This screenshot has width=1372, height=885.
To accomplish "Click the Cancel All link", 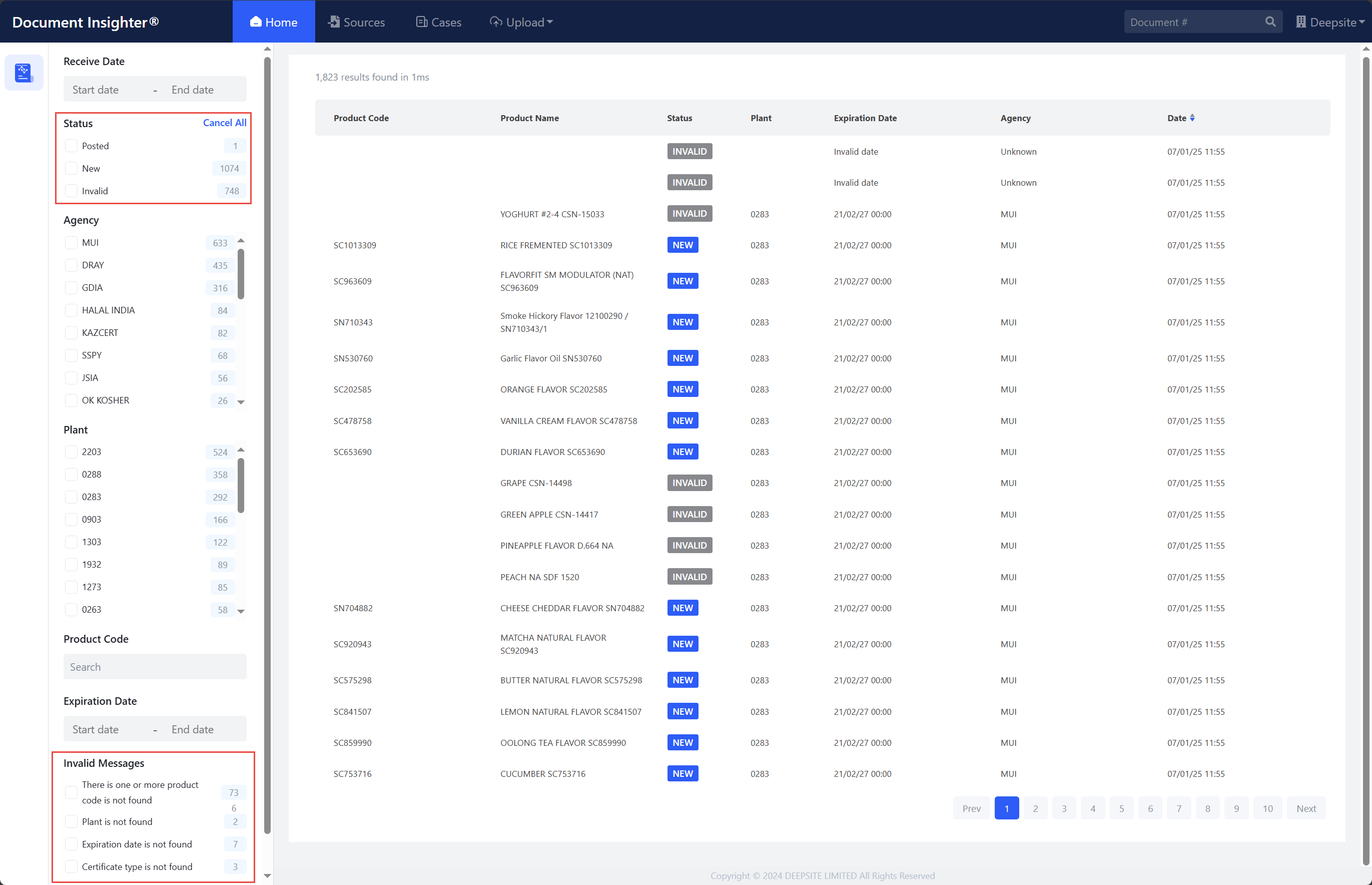I will coord(224,123).
